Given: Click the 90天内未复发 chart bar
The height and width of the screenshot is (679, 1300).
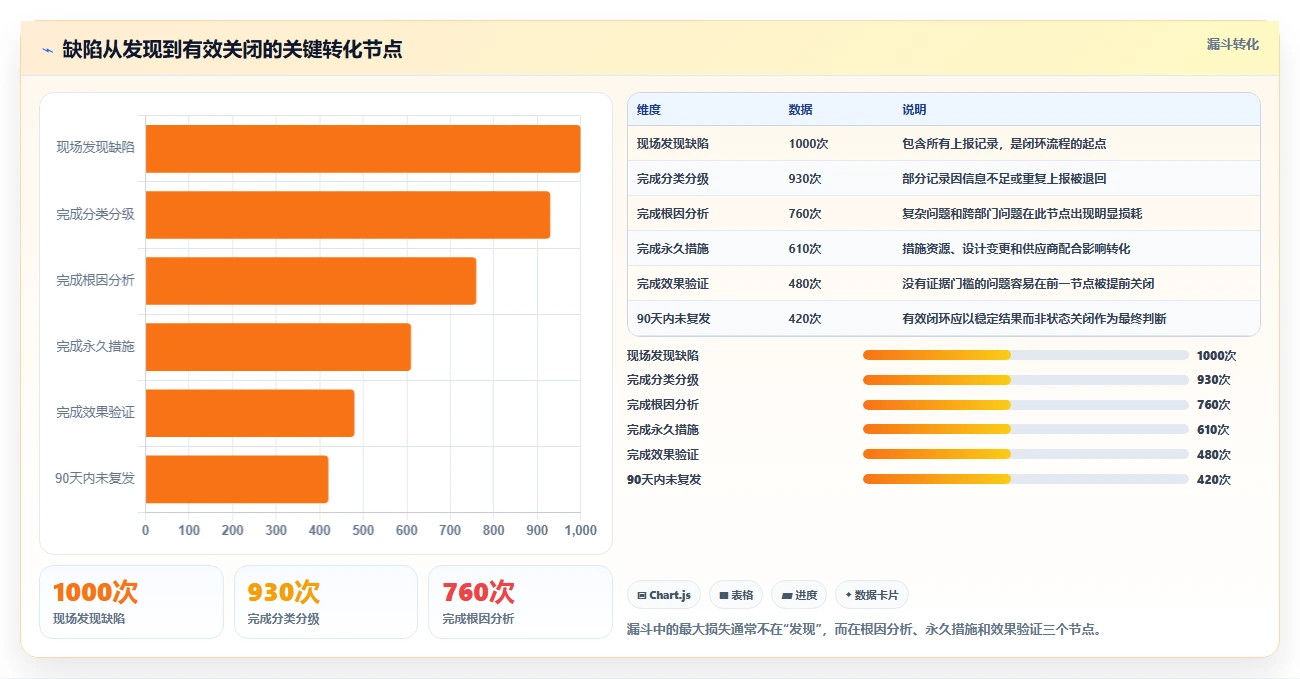Looking at the screenshot, I should (x=237, y=479).
